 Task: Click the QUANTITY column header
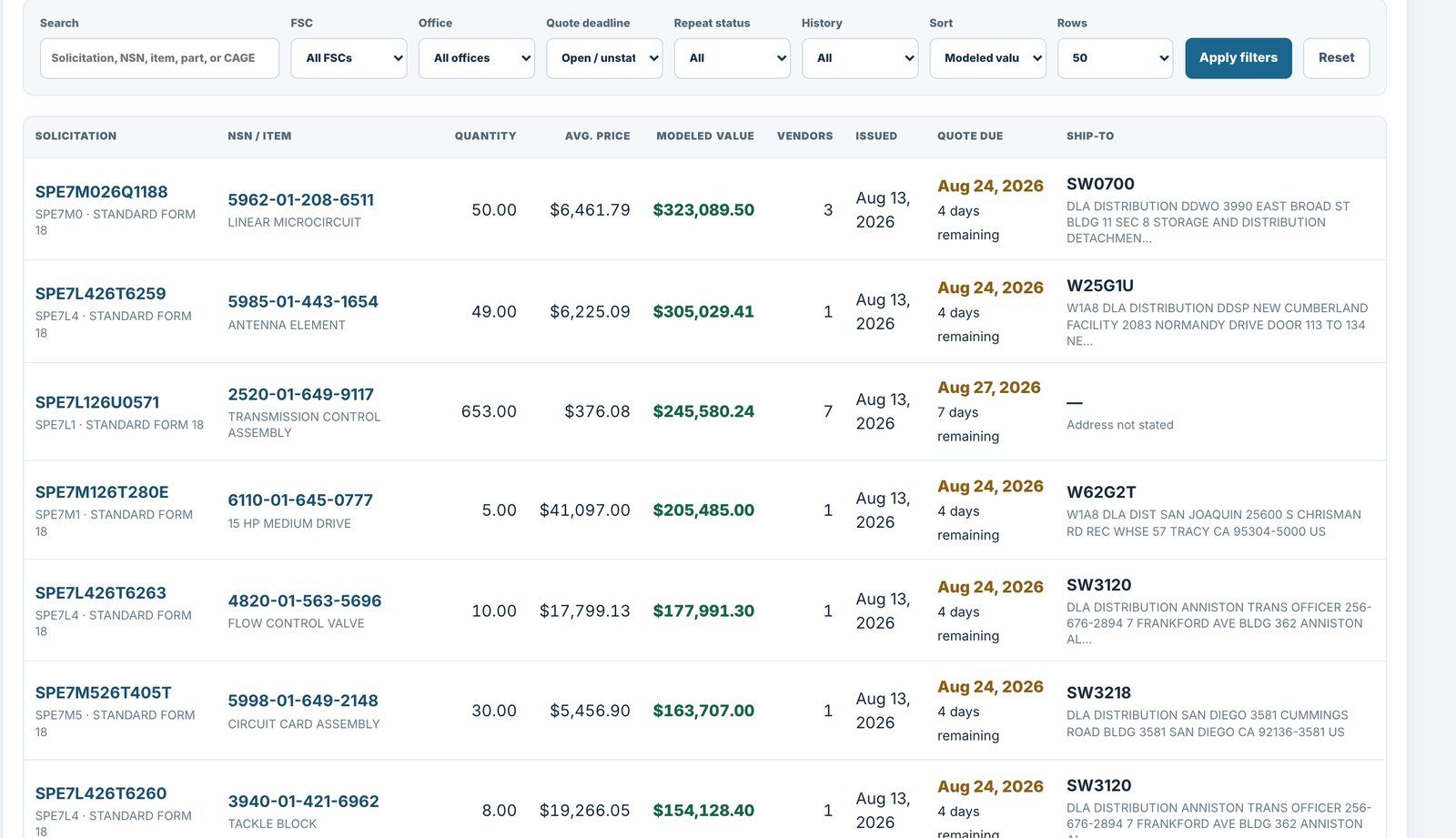point(485,136)
